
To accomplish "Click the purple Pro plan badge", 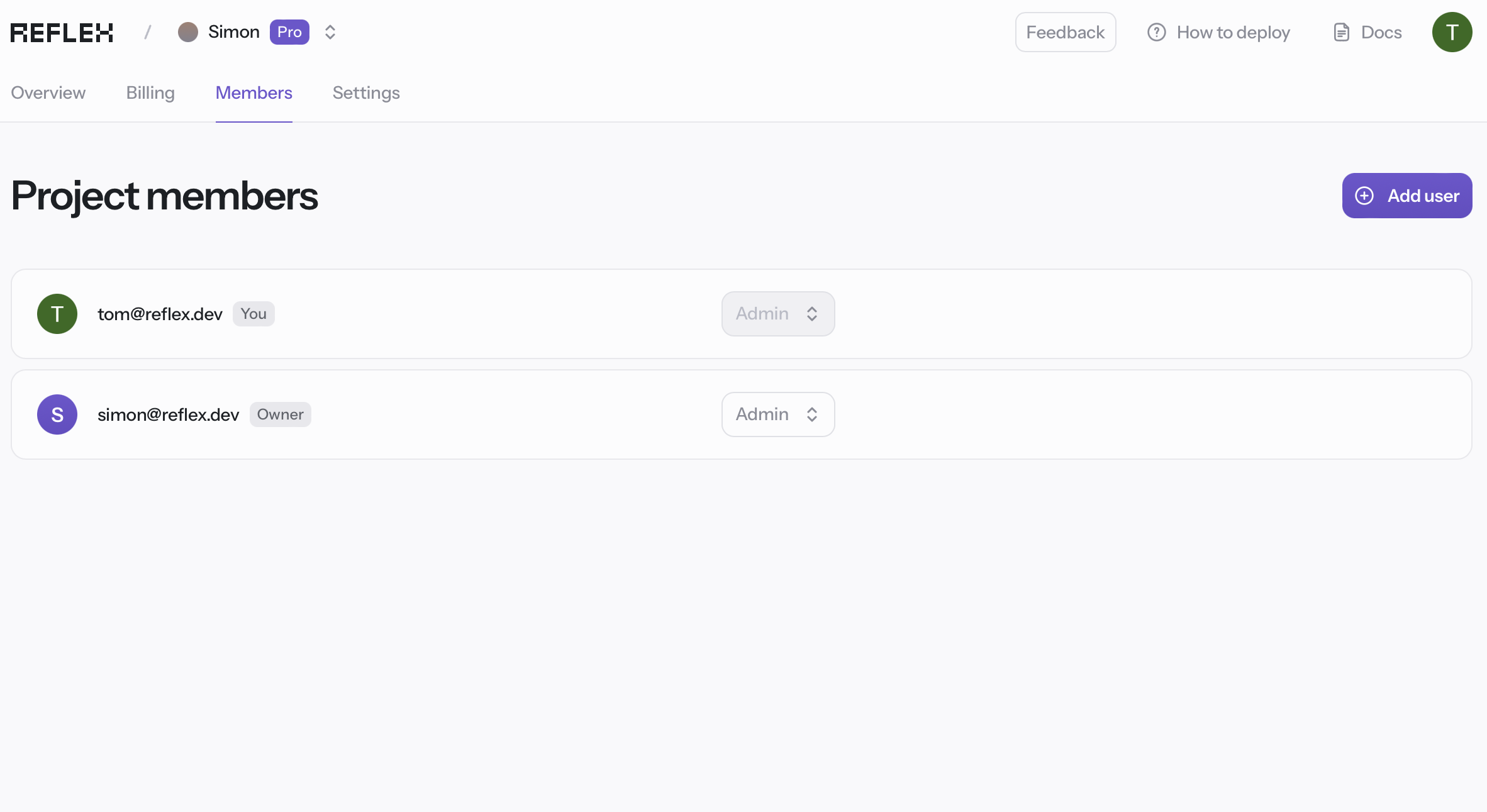I will (289, 32).
